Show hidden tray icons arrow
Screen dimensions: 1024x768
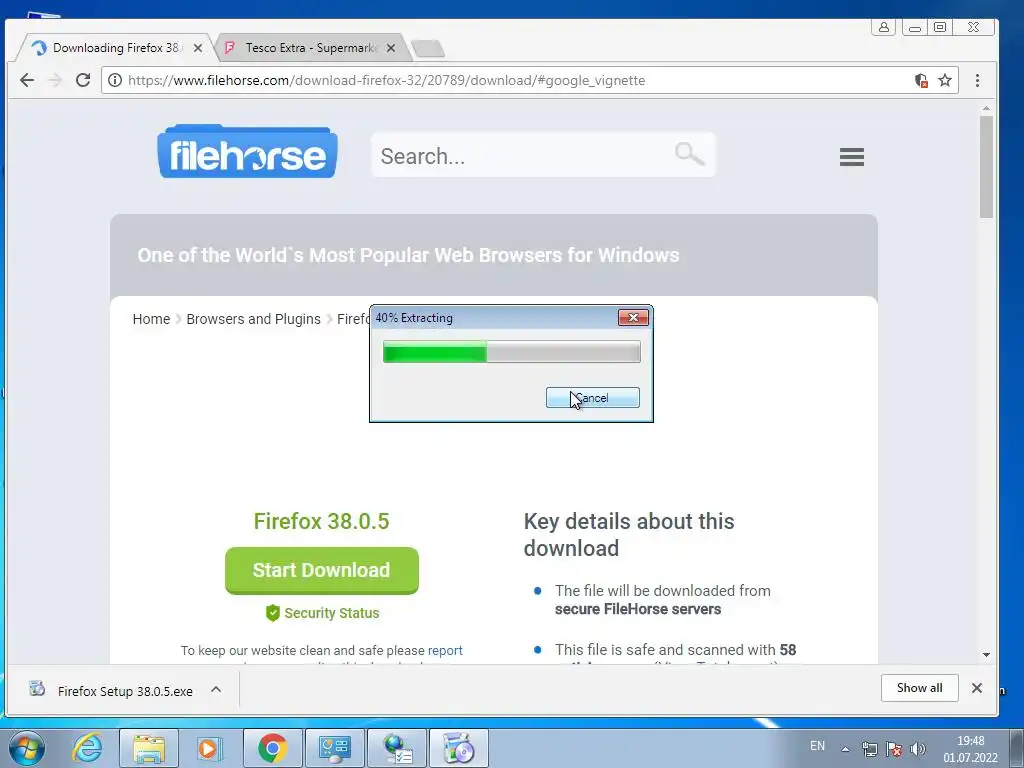(845, 749)
